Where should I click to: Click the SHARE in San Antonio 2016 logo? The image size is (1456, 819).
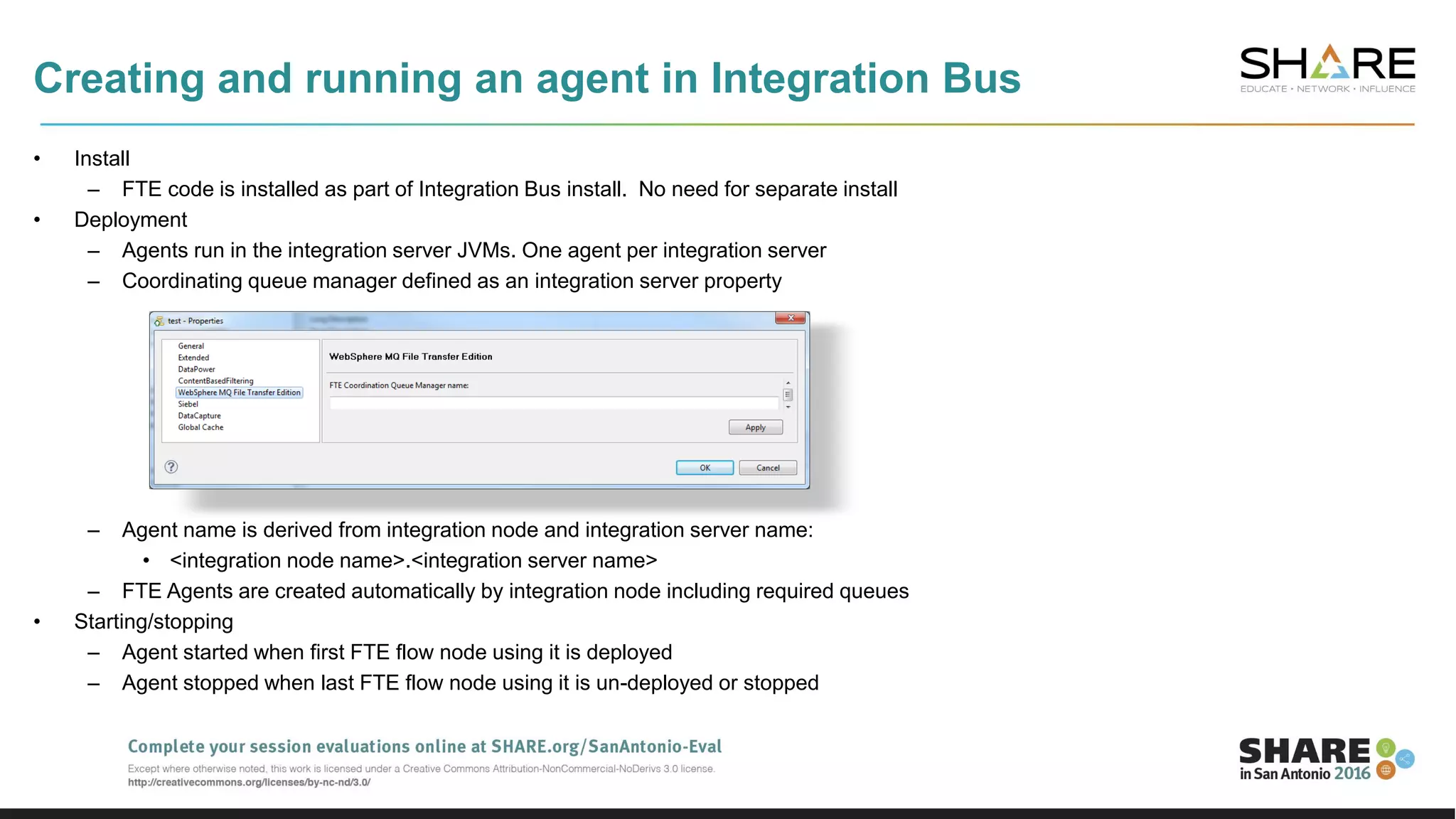point(1327,759)
